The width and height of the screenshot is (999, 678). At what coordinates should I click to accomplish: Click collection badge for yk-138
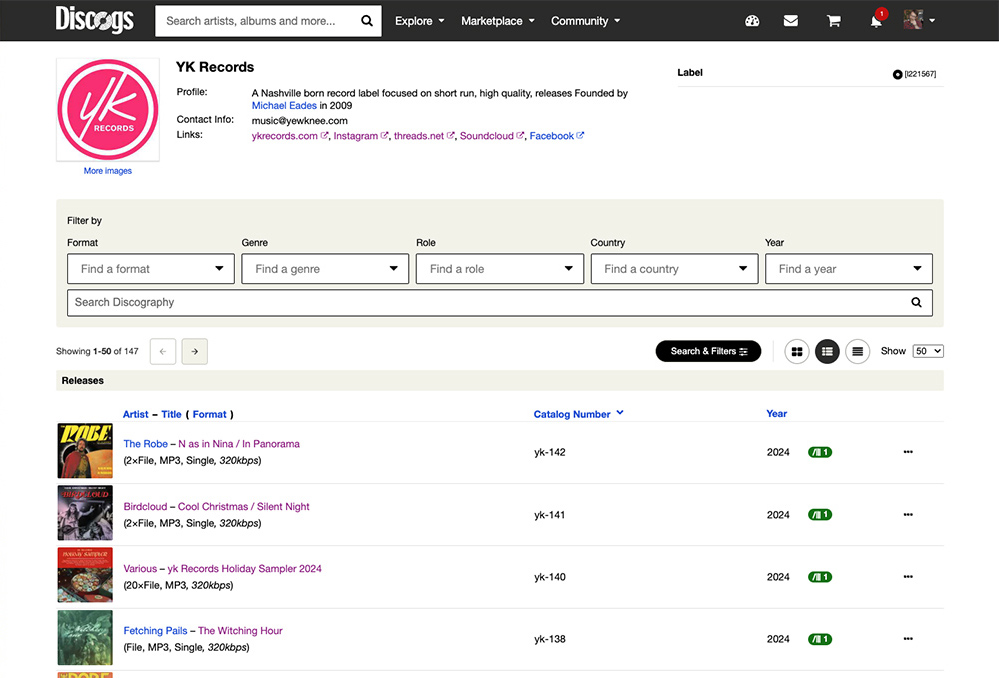click(x=820, y=639)
